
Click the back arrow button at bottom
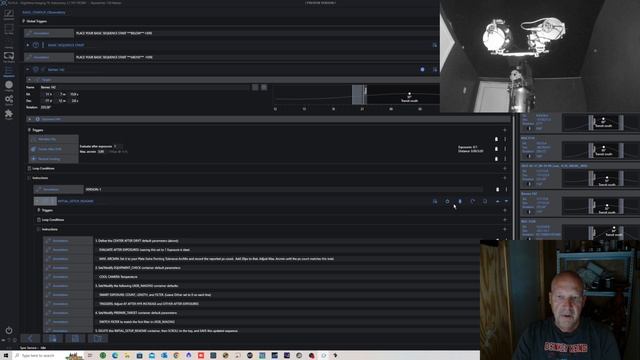pyautogui.click(x=30, y=338)
